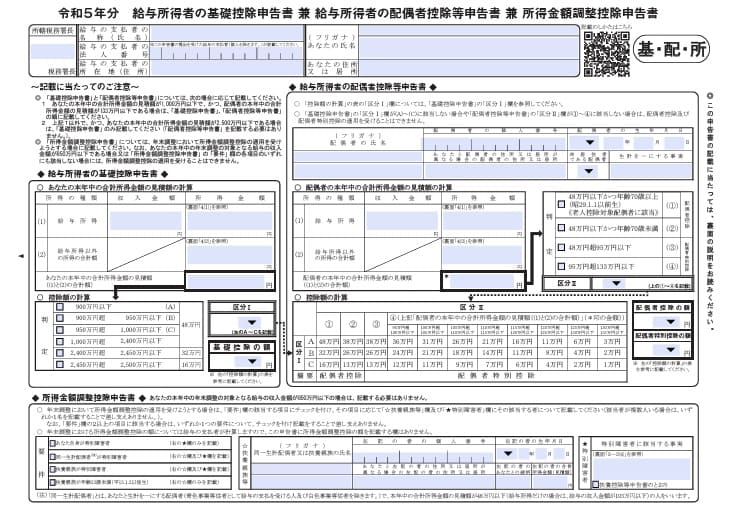Click your 給与所得 収入金額 field
This screenshot has height=514, width=734.
(x=146, y=220)
